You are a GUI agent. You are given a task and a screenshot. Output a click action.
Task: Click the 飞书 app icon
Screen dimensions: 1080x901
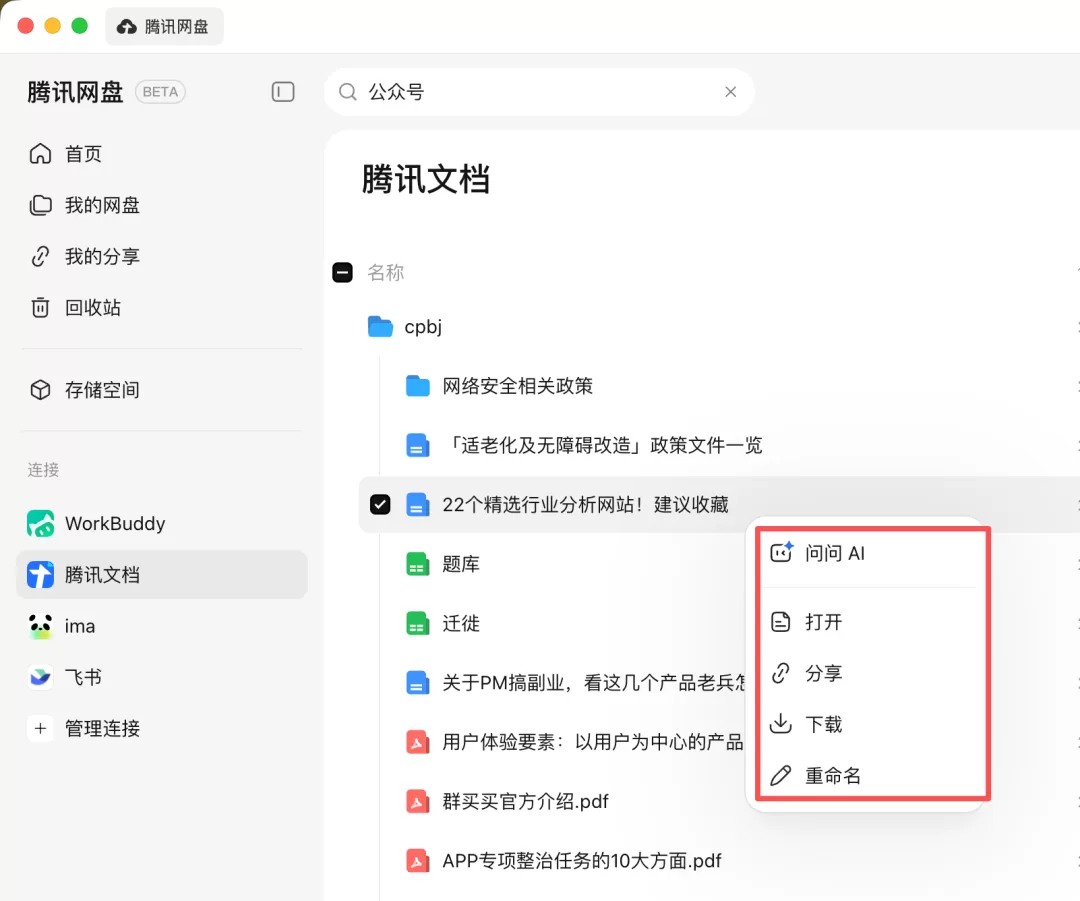point(40,677)
